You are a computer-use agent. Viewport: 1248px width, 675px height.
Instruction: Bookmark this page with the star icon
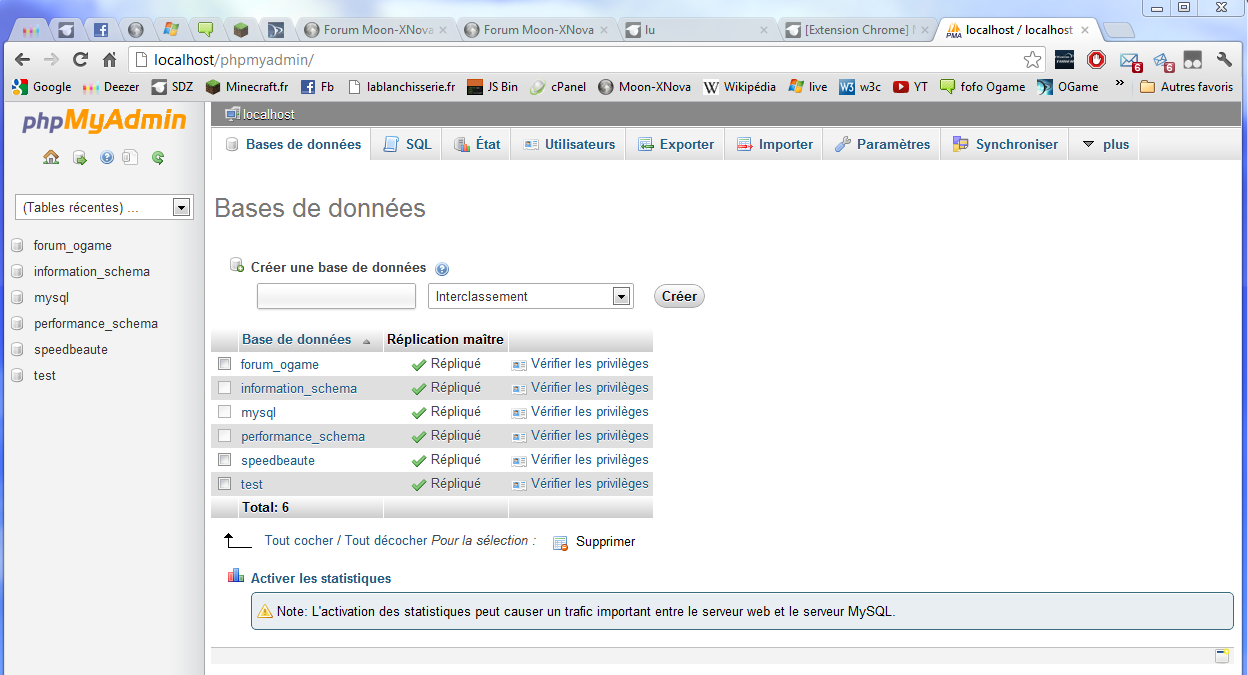coord(1032,60)
